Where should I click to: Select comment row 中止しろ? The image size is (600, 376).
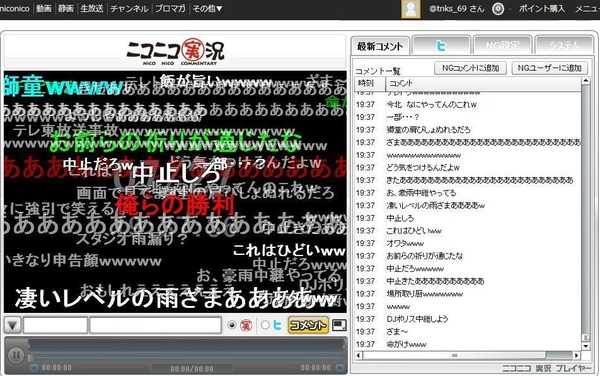468,218
